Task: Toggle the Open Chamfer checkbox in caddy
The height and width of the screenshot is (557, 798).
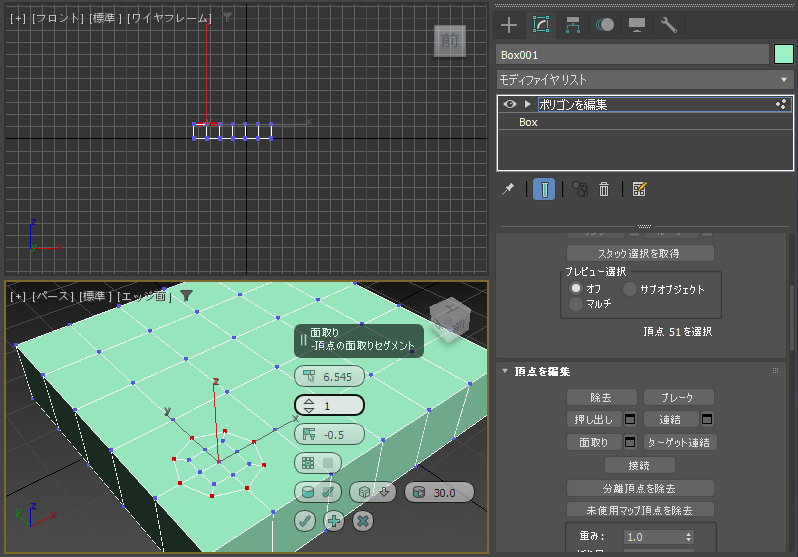Action: tap(328, 463)
